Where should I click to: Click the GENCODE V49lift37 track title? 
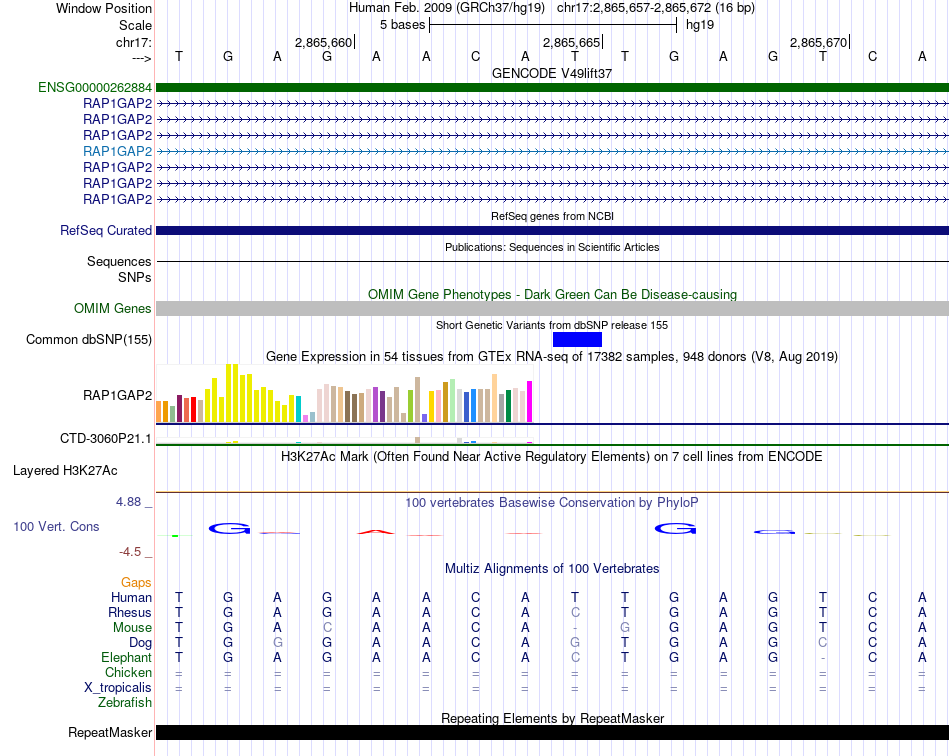[552, 74]
